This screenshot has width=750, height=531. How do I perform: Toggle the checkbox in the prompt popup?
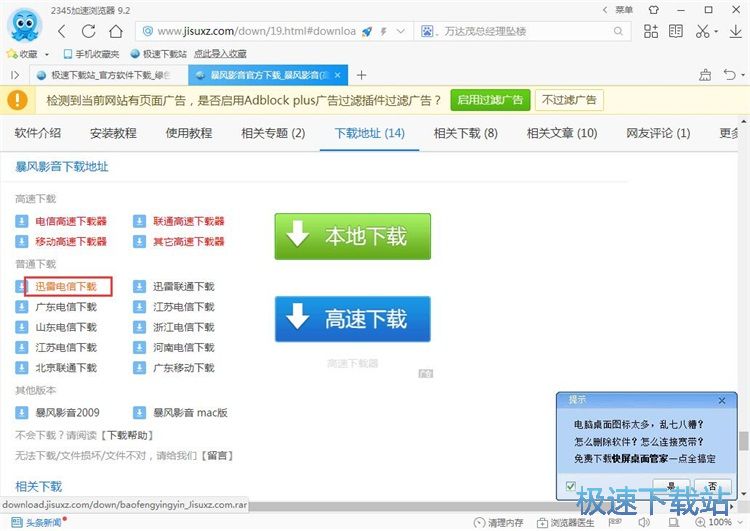pyautogui.click(x=571, y=486)
